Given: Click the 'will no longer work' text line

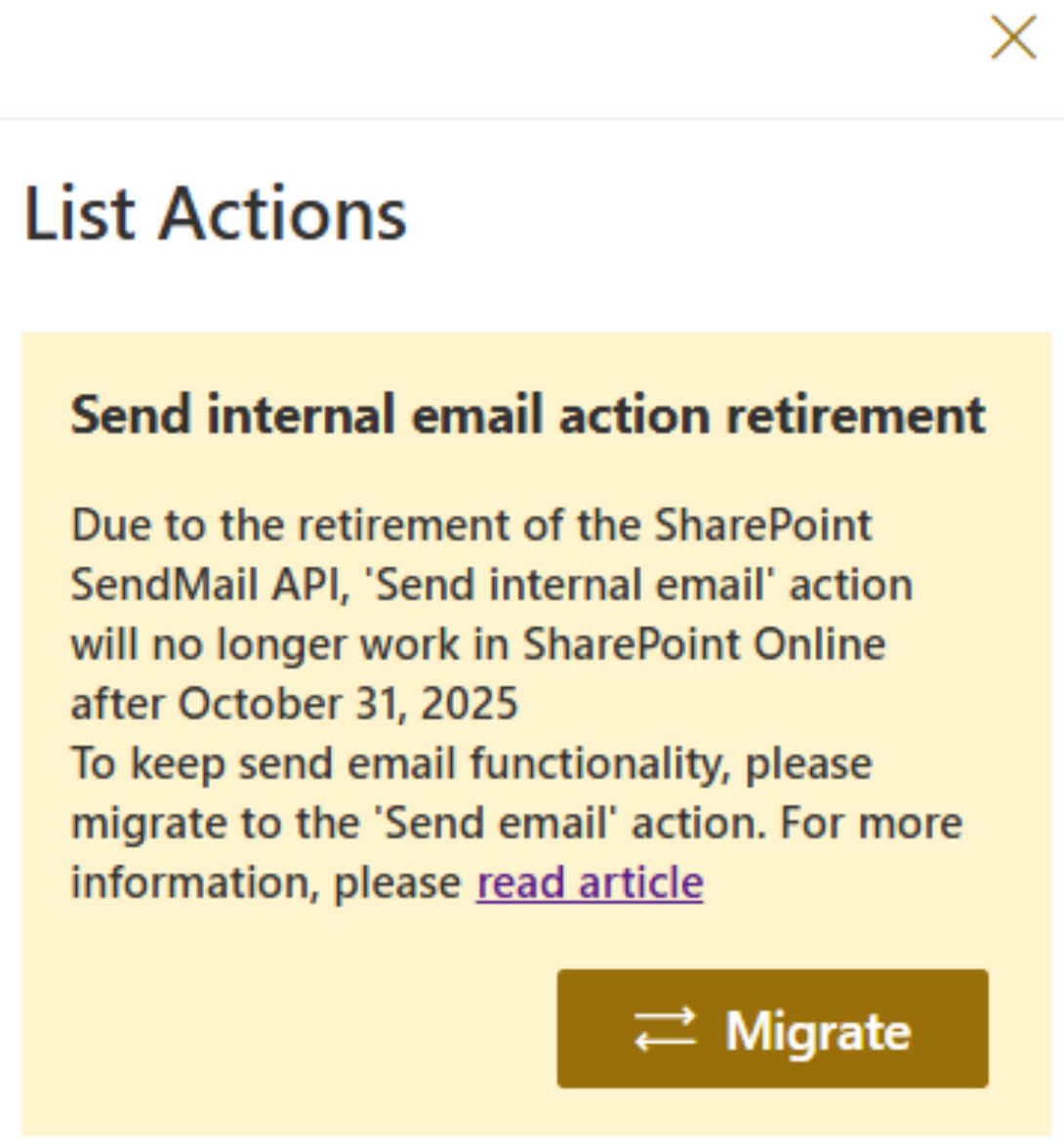Looking at the screenshot, I should (478, 645).
